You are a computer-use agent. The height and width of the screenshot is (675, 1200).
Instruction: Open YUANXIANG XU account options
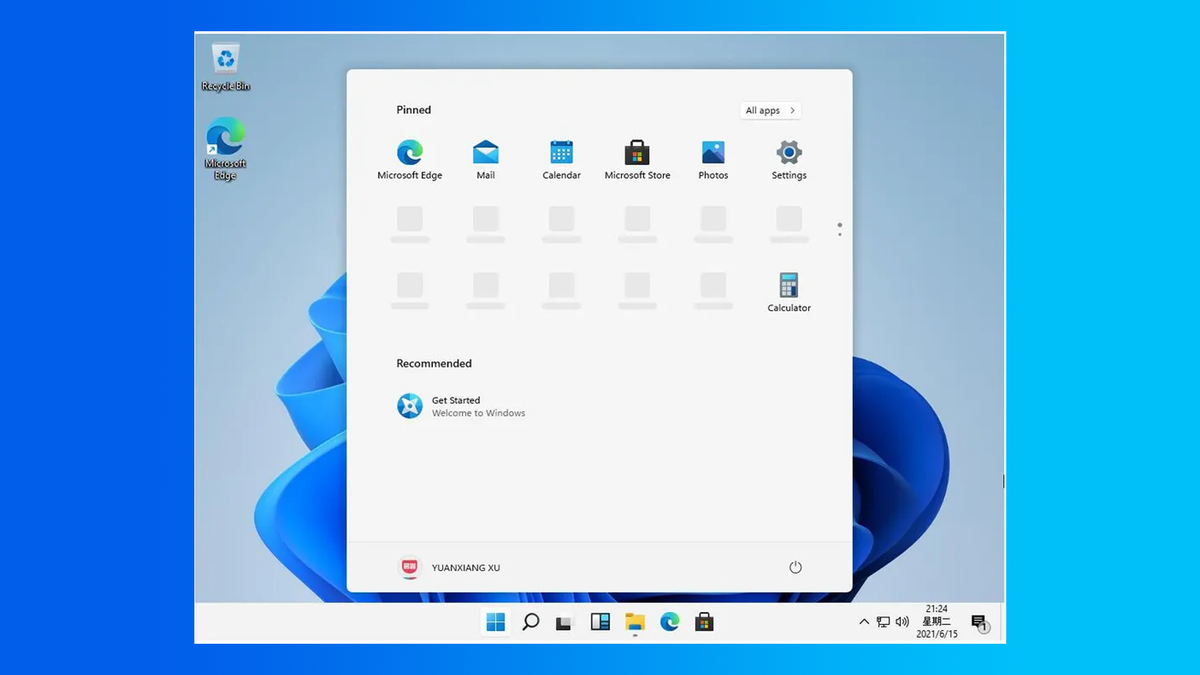coord(441,566)
